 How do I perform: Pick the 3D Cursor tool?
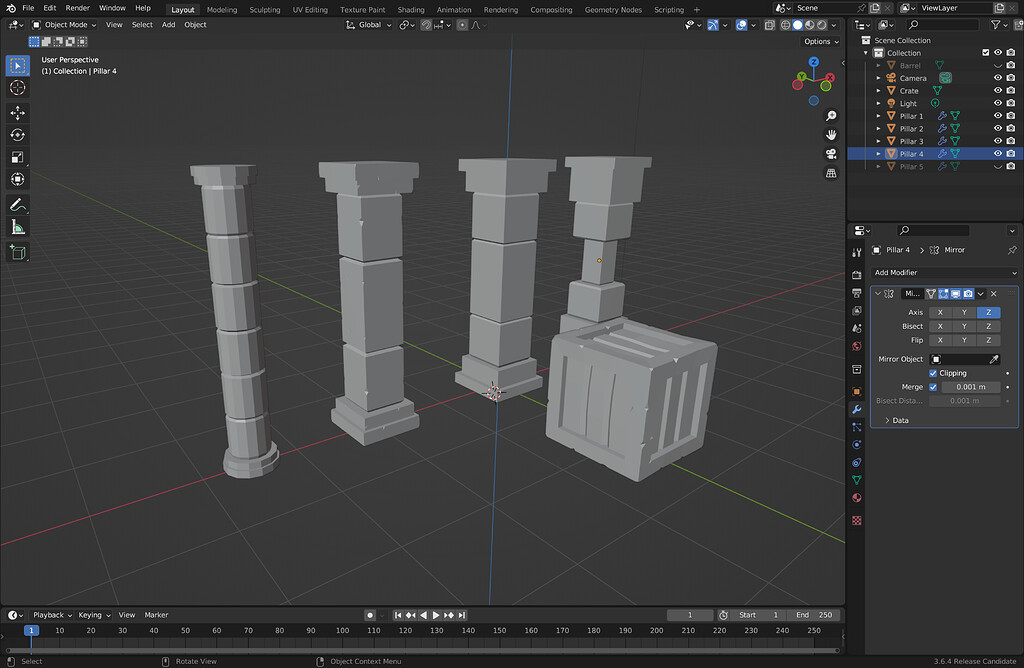click(17, 87)
